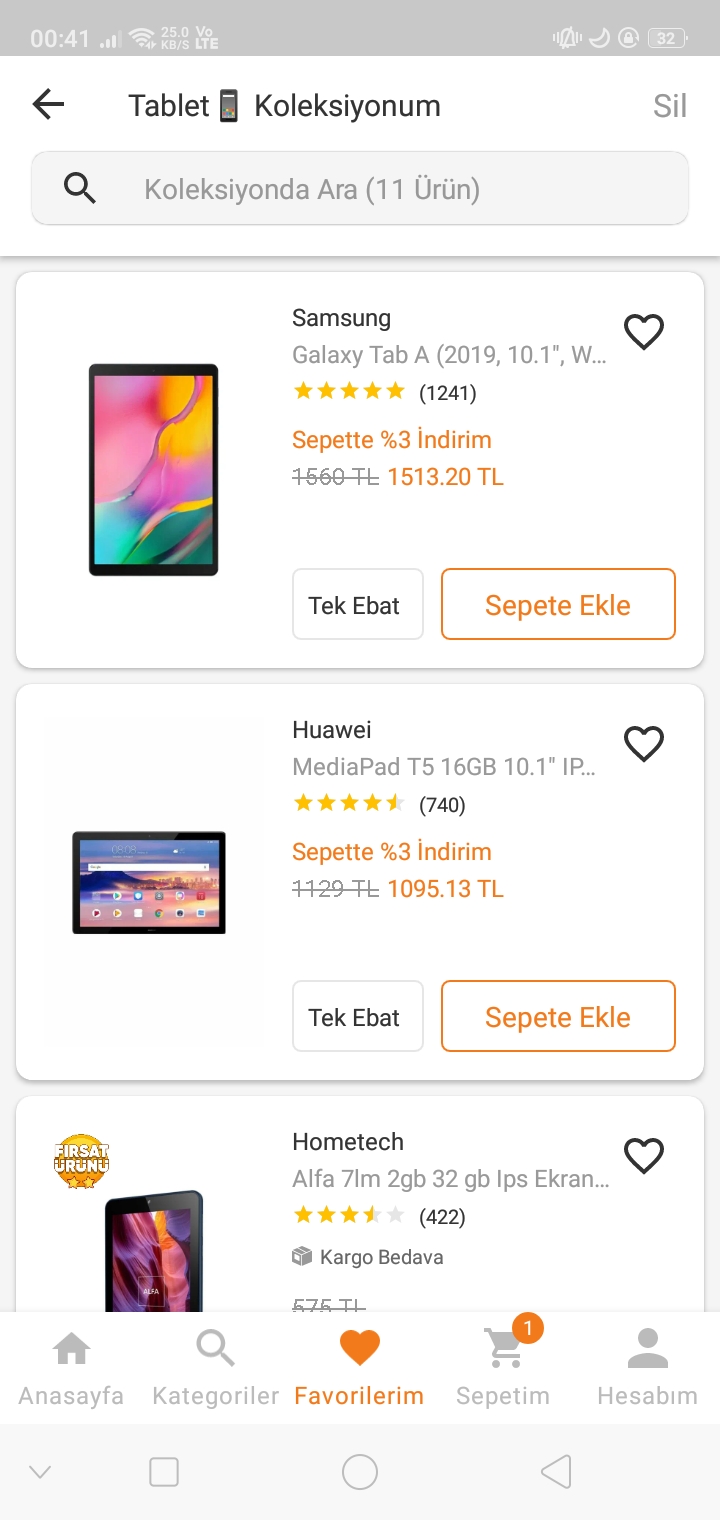
Task: Open the Kategoriler tab
Action: click(215, 1368)
